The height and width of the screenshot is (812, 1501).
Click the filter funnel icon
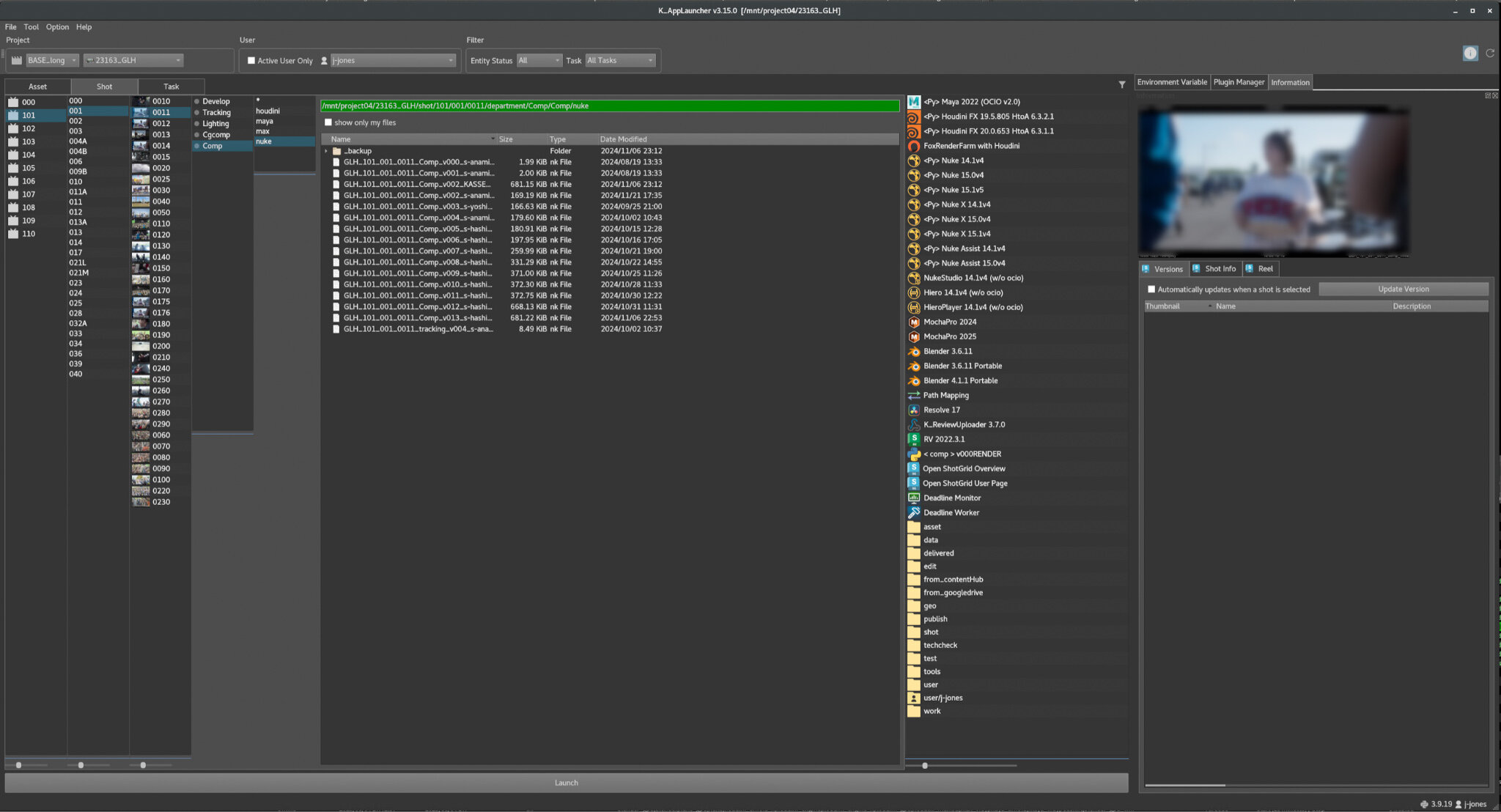[x=1121, y=85]
